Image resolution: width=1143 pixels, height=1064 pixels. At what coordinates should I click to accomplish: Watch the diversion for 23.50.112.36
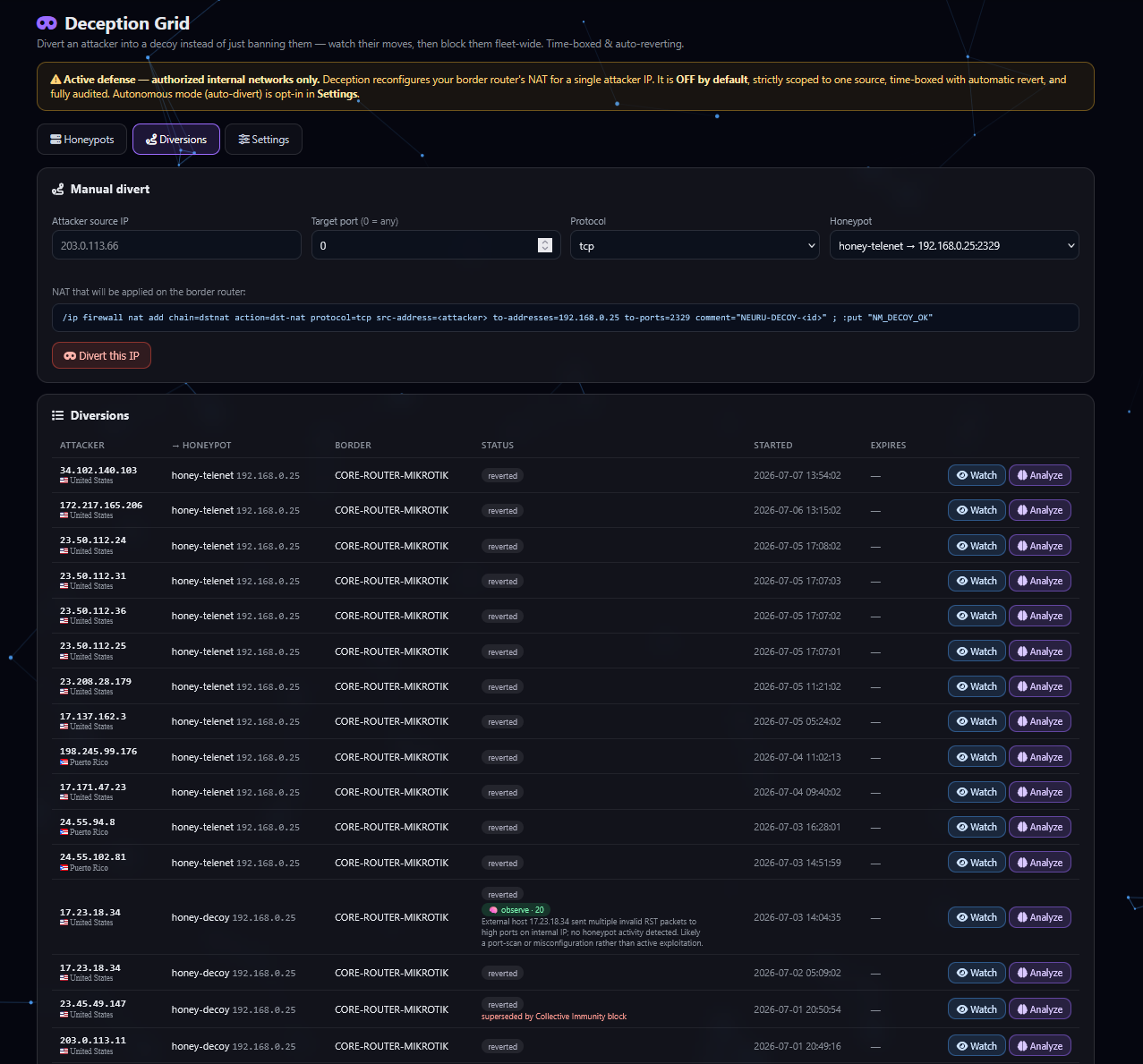click(x=977, y=616)
